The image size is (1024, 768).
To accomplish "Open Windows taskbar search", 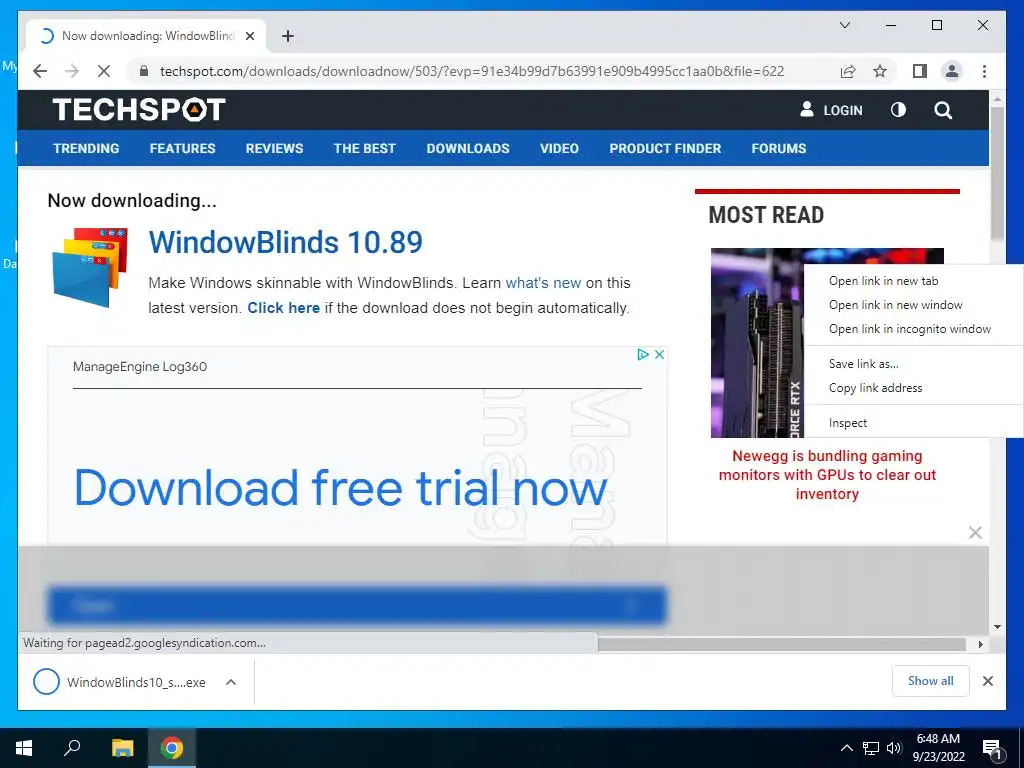I will [72, 748].
